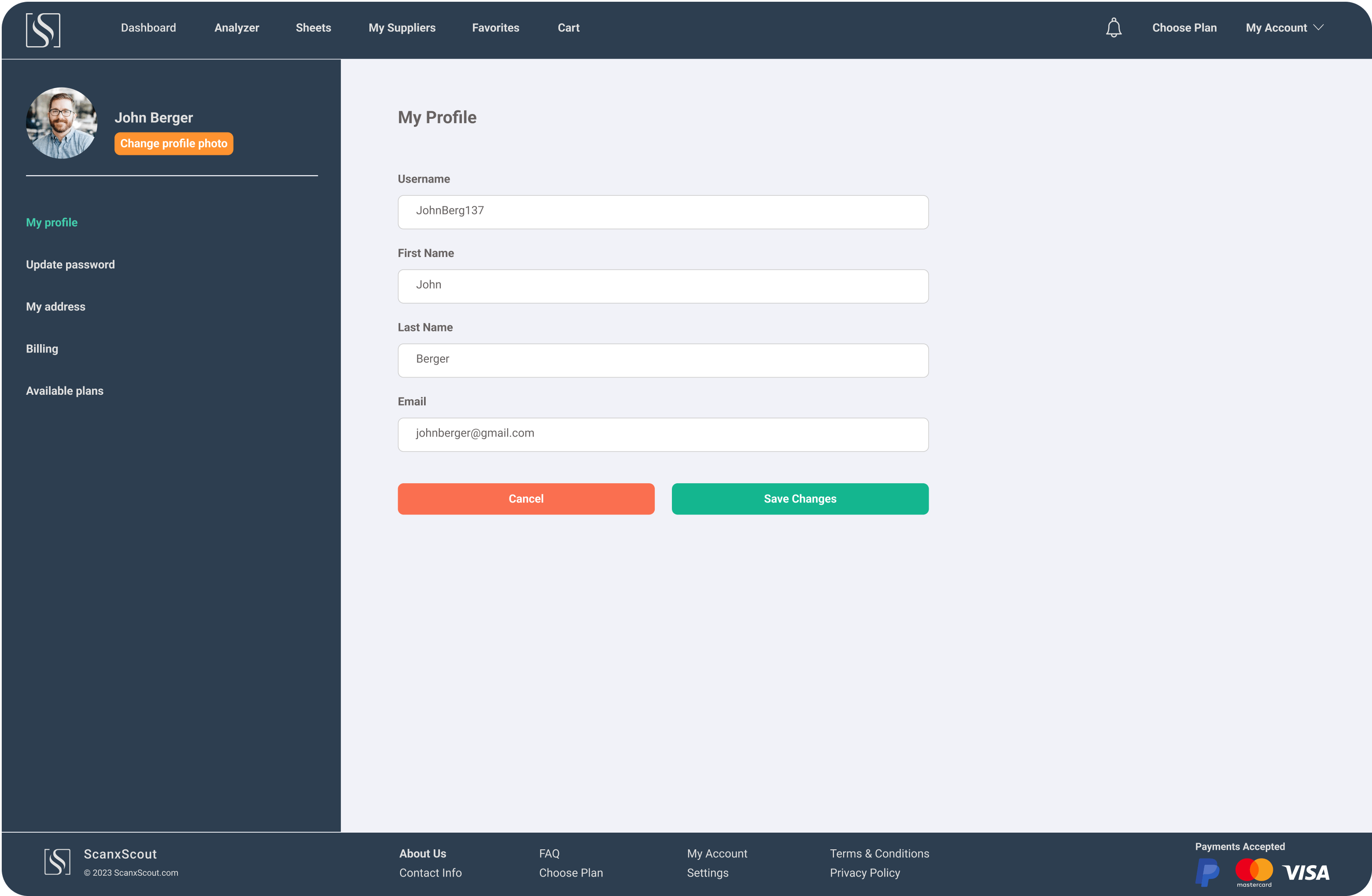Open the Billing sidebar section
This screenshot has height=896, width=1372.
[x=42, y=349]
